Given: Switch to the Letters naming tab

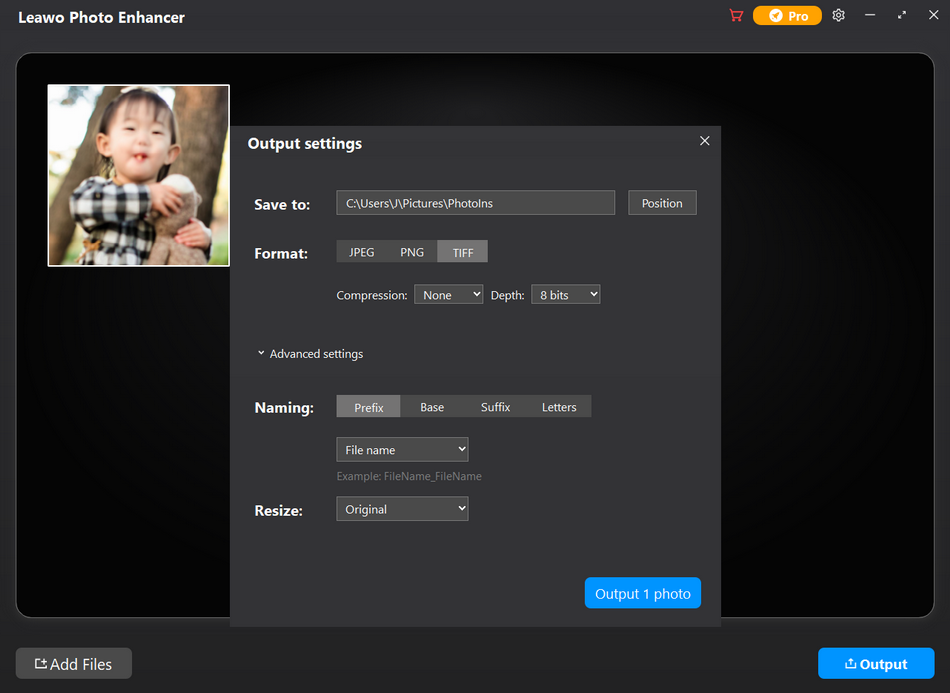Looking at the screenshot, I should [x=559, y=407].
